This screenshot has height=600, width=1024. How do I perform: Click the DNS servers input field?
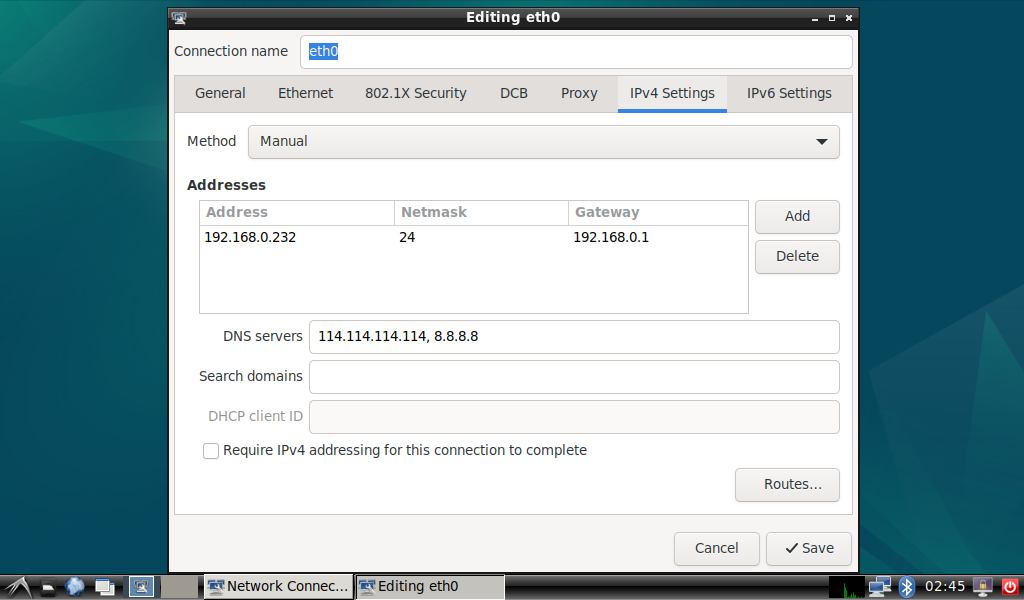[x=574, y=337]
